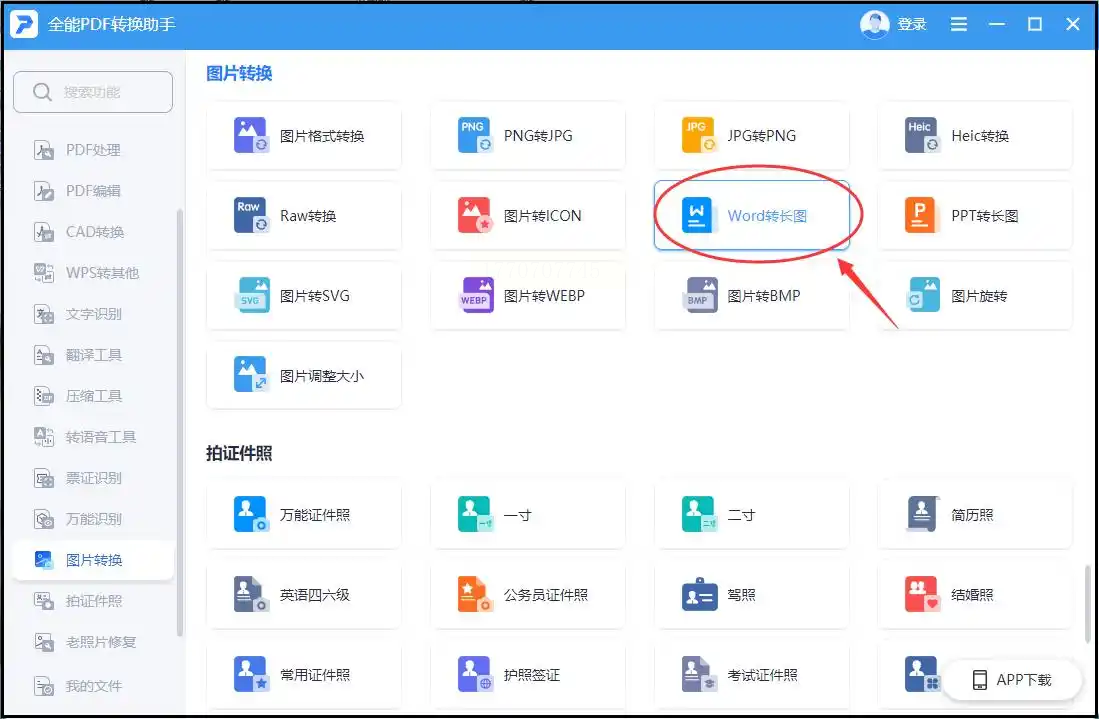Open the PPT转长图 icon

click(x=922, y=215)
